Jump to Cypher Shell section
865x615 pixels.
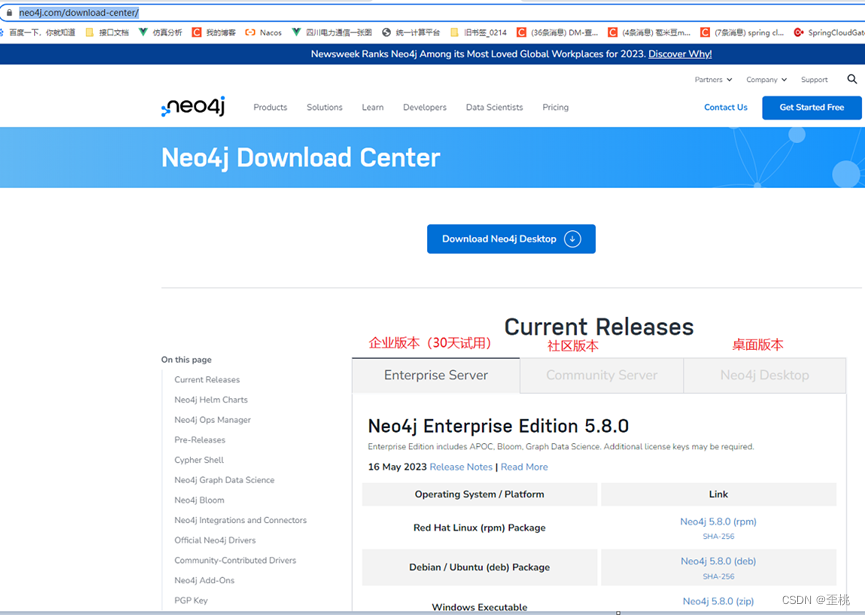point(199,459)
